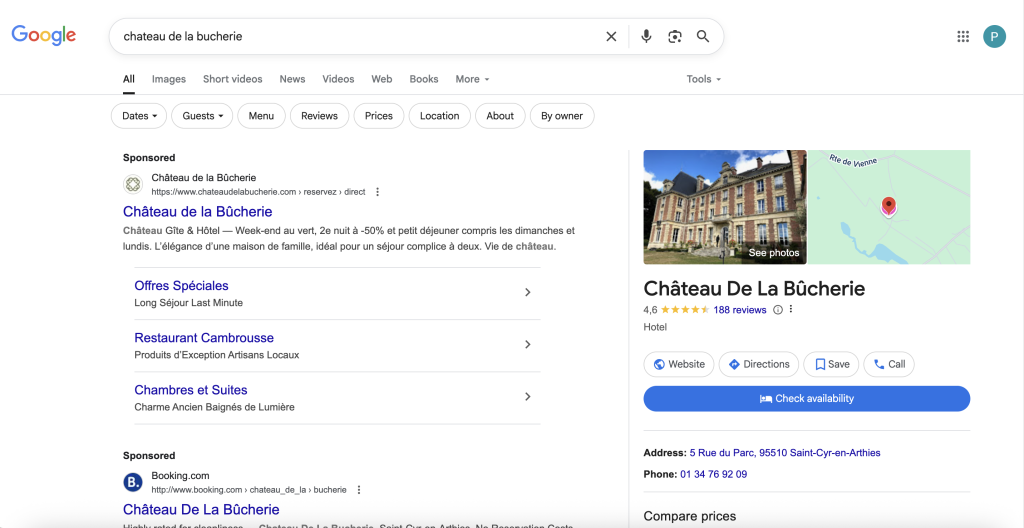The height and width of the screenshot is (528, 1024).
Task: Expand the Chambres et Suites sitelink chevron
Action: (x=528, y=397)
